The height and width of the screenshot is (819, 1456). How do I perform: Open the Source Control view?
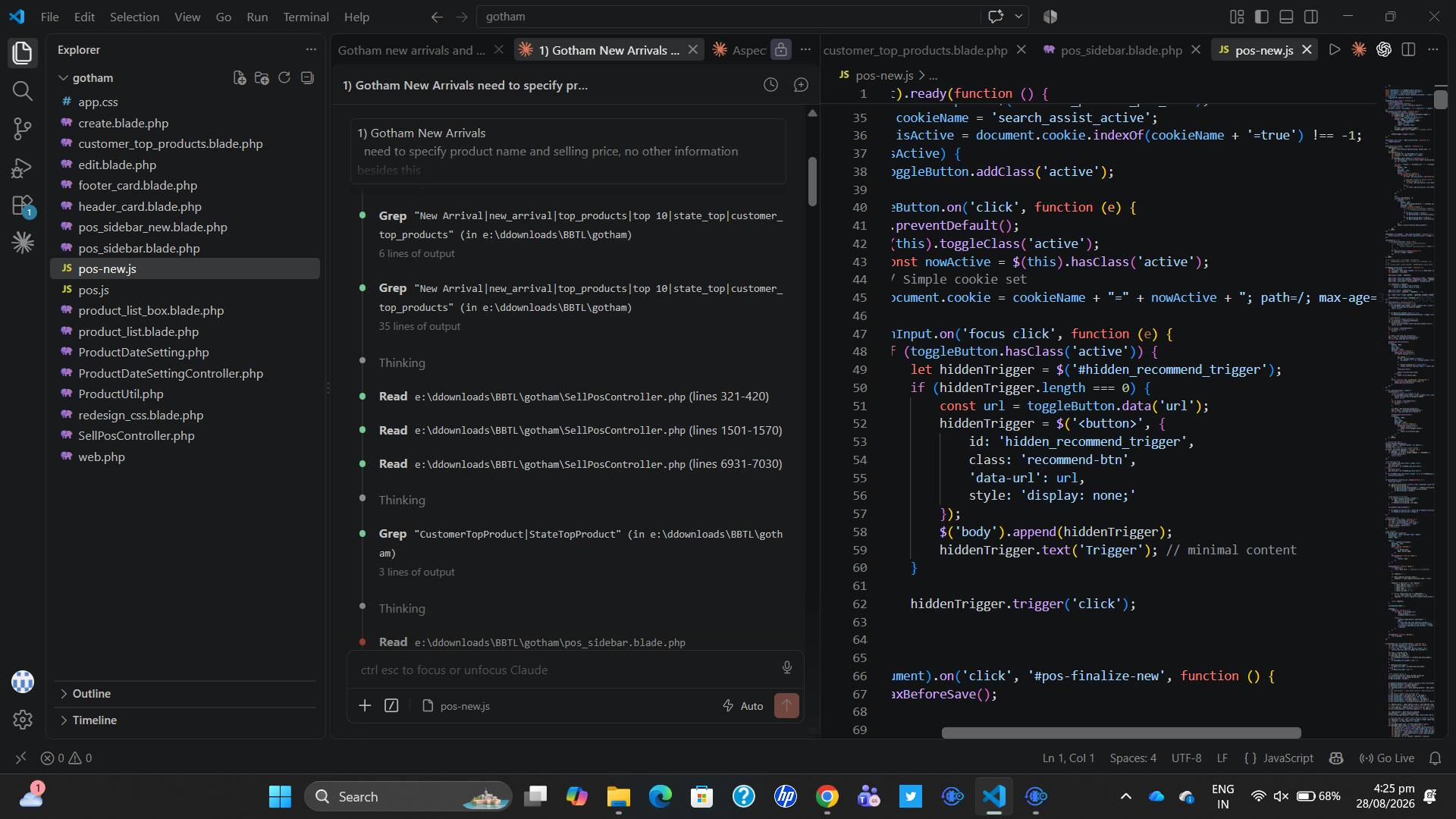(23, 128)
